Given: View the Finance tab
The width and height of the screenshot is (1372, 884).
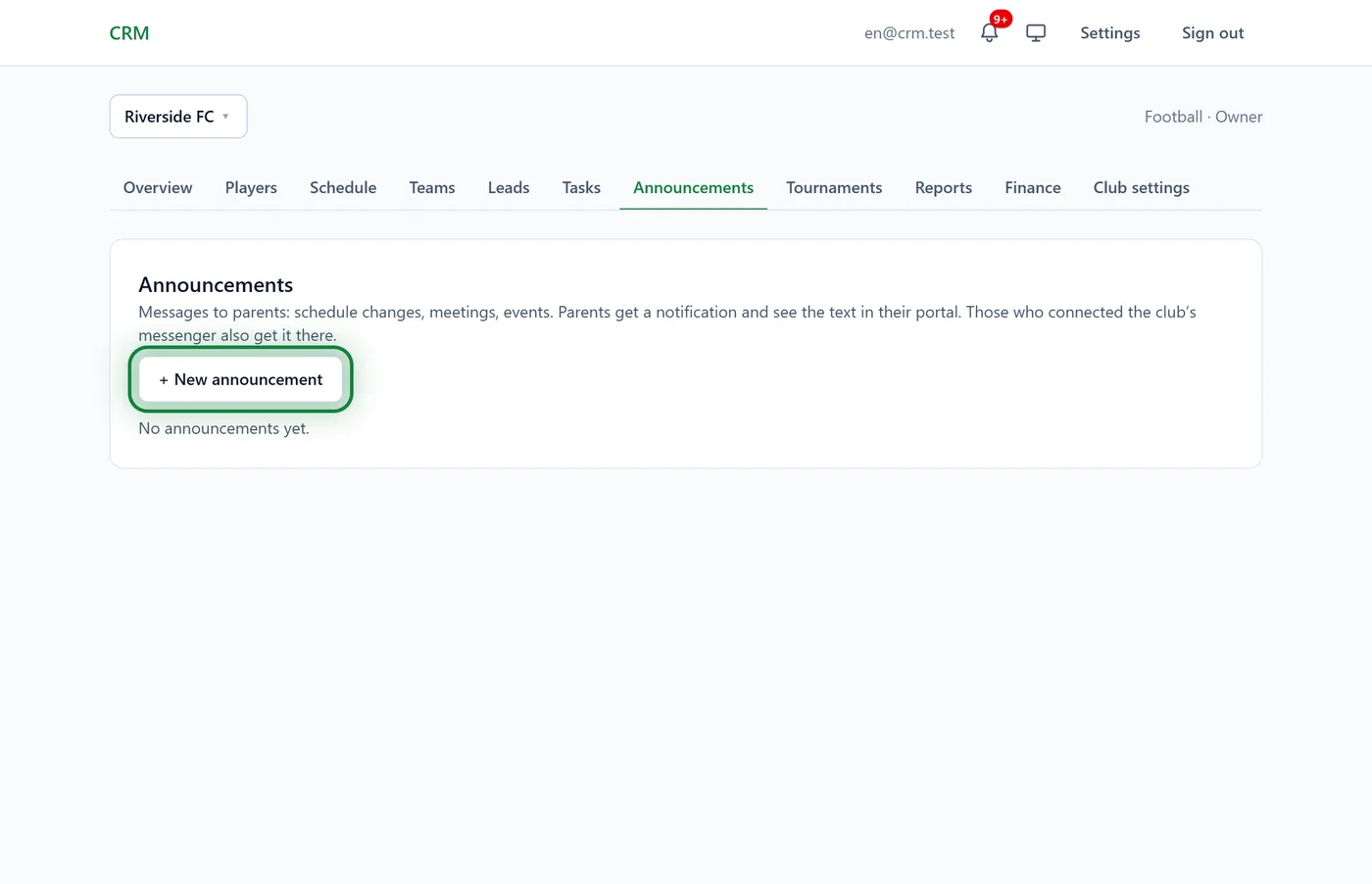Looking at the screenshot, I should 1033,187.
